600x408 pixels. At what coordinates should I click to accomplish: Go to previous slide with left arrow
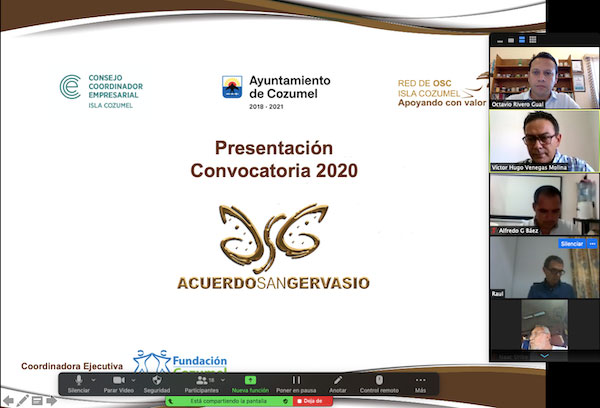pyautogui.click(x=8, y=401)
